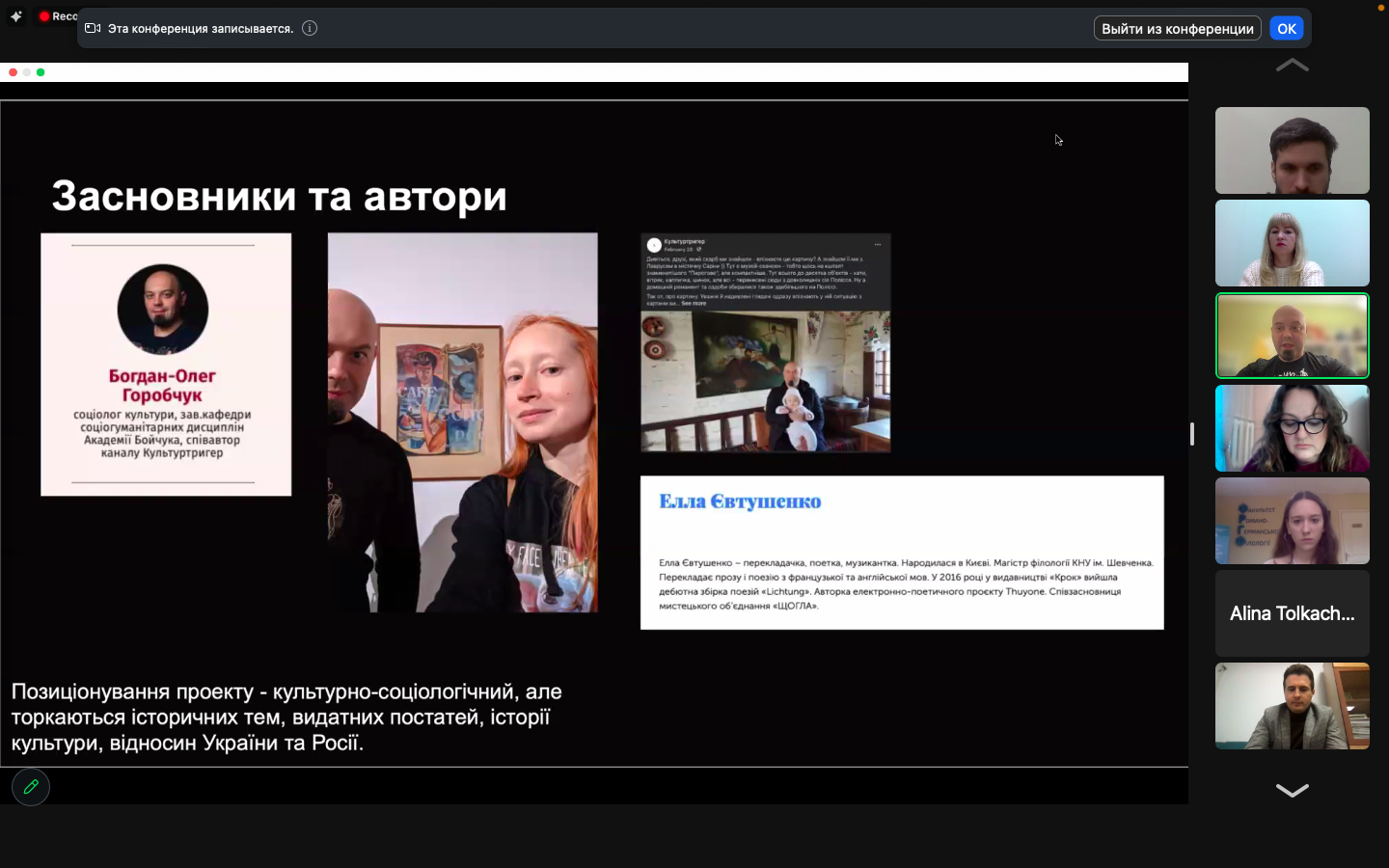The image size is (1389, 868).
Task: Click the camera icon in recording banner
Action: point(93,28)
